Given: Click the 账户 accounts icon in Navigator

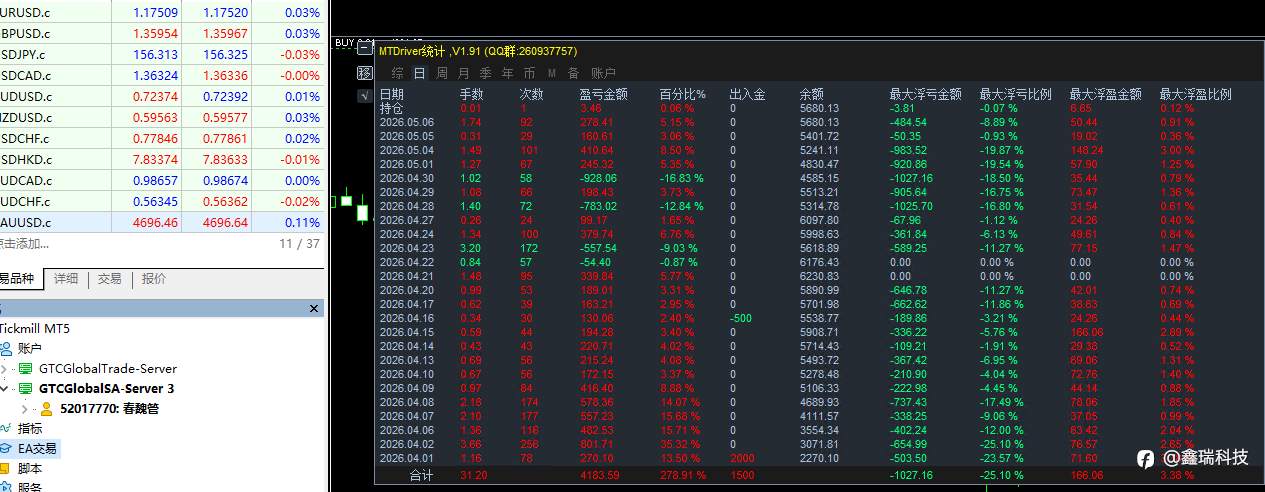Looking at the screenshot, I should 6,349.
